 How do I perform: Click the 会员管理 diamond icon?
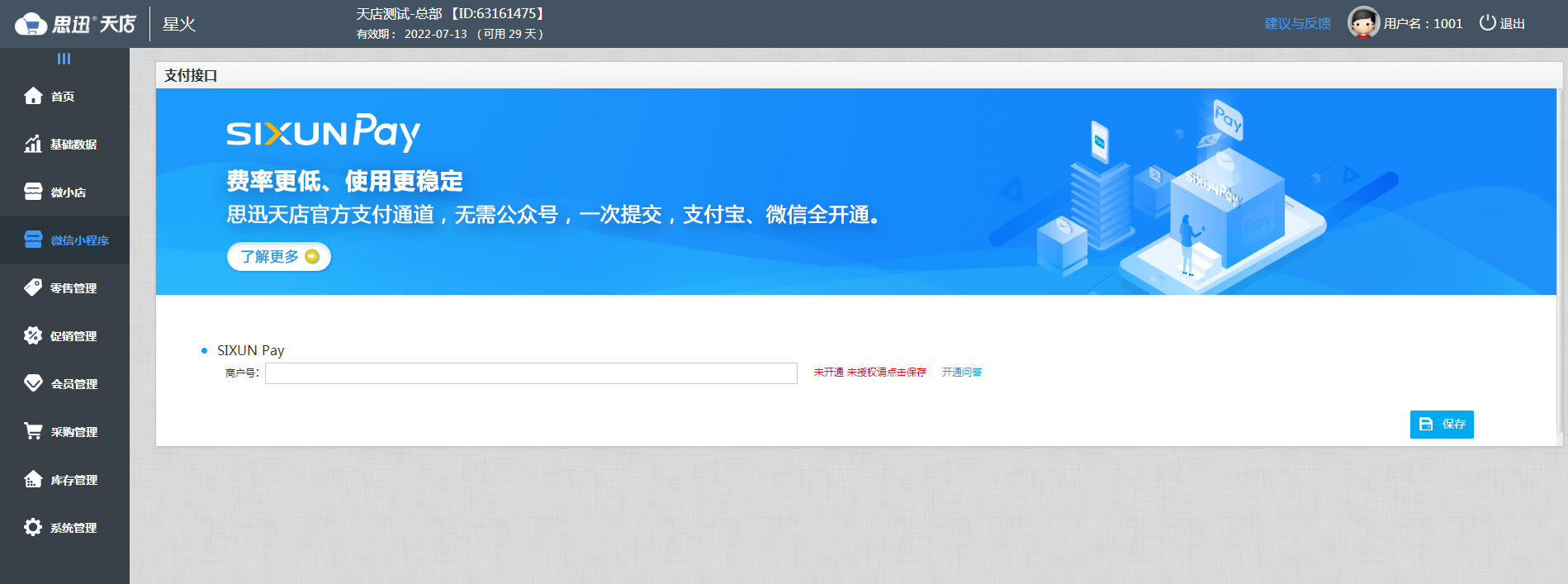(x=33, y=383)
